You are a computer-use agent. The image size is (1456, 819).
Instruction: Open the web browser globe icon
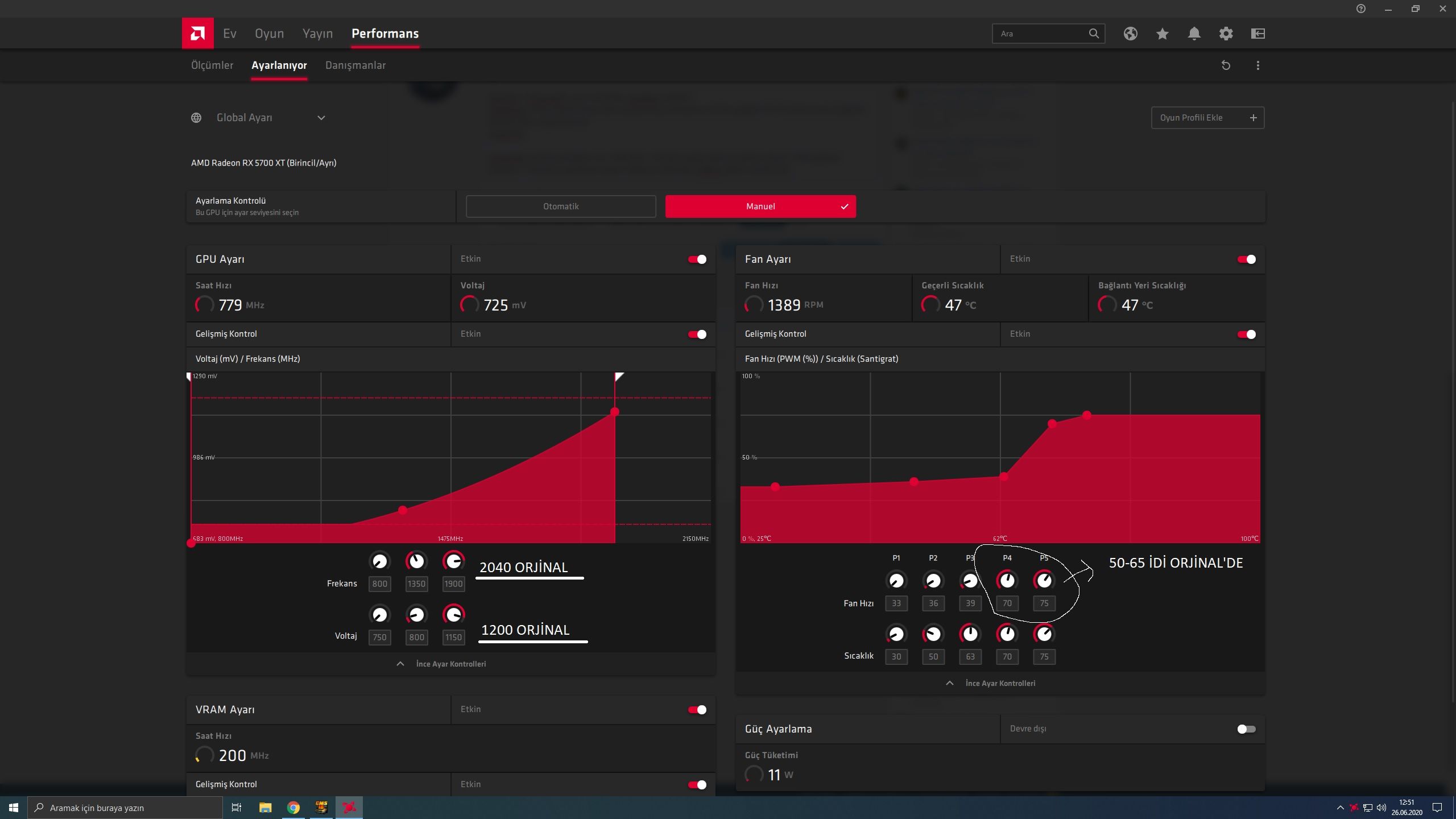coord(1130,34)
